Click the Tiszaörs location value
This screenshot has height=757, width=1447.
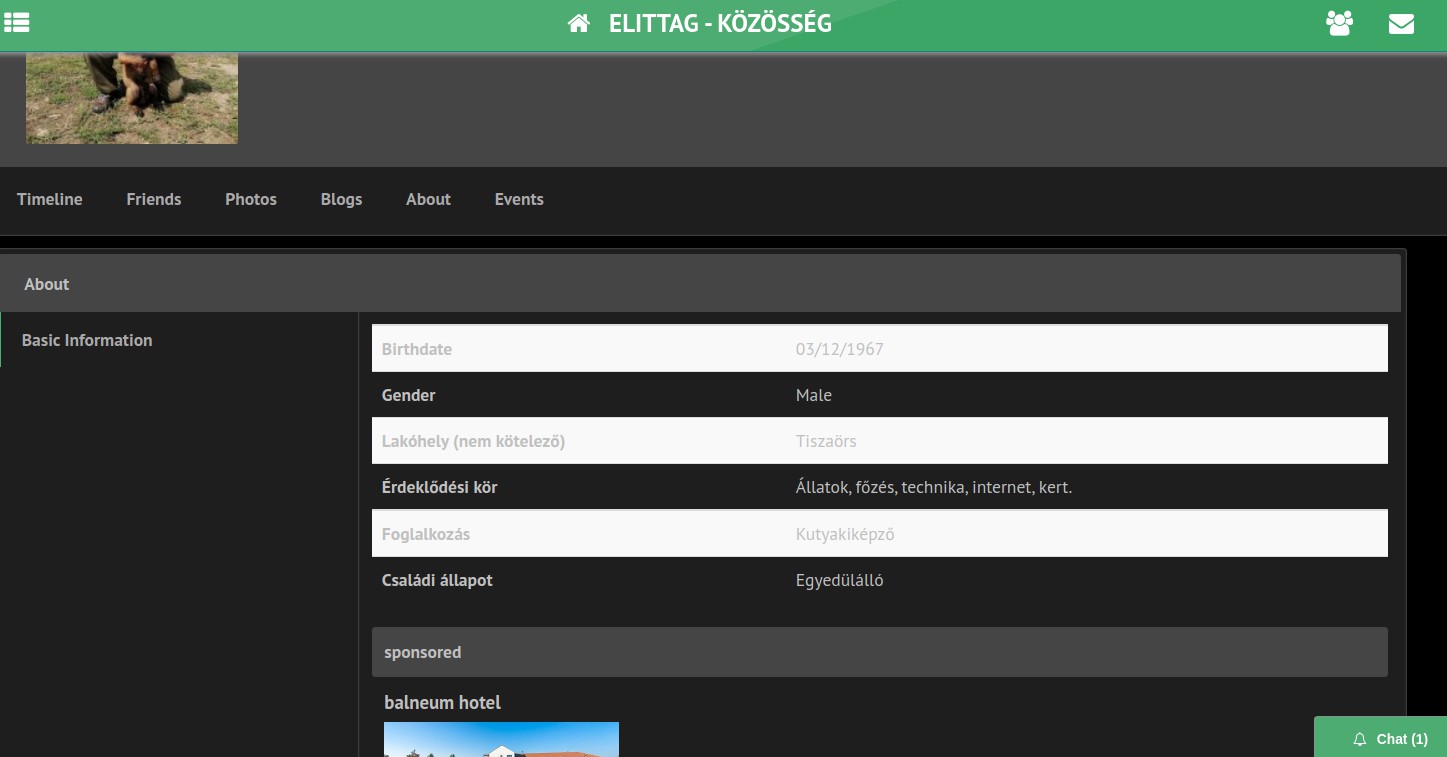pyautogui.click(x=826, y=441)
